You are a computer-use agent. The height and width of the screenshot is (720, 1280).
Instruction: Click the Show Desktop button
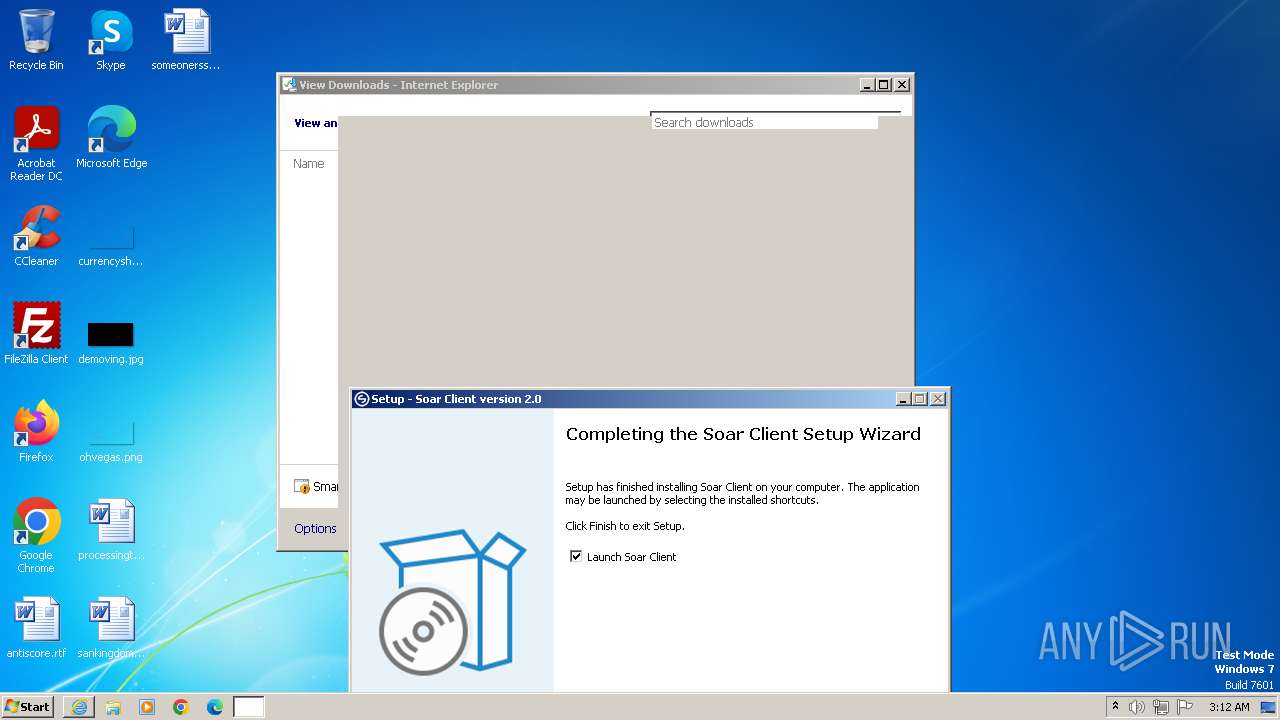click(1269, 707)
